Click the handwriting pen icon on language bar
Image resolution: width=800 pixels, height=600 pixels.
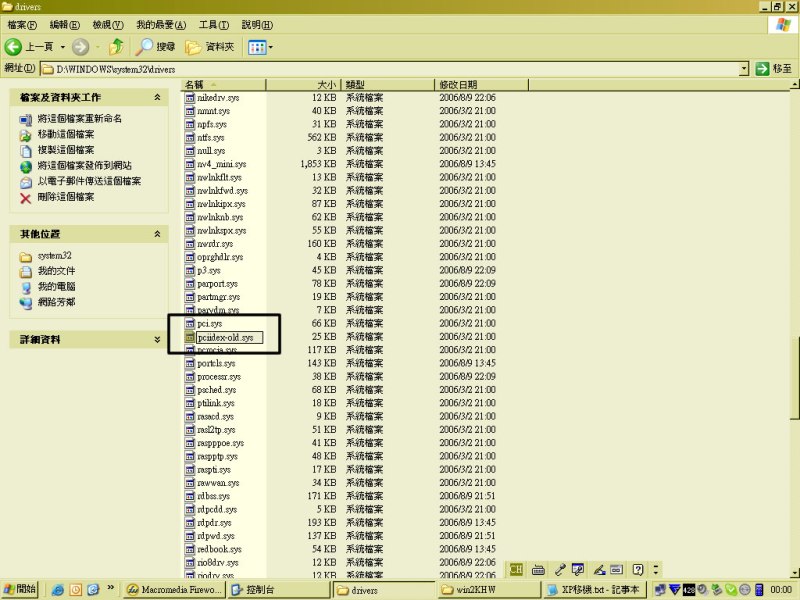(599, 569)
